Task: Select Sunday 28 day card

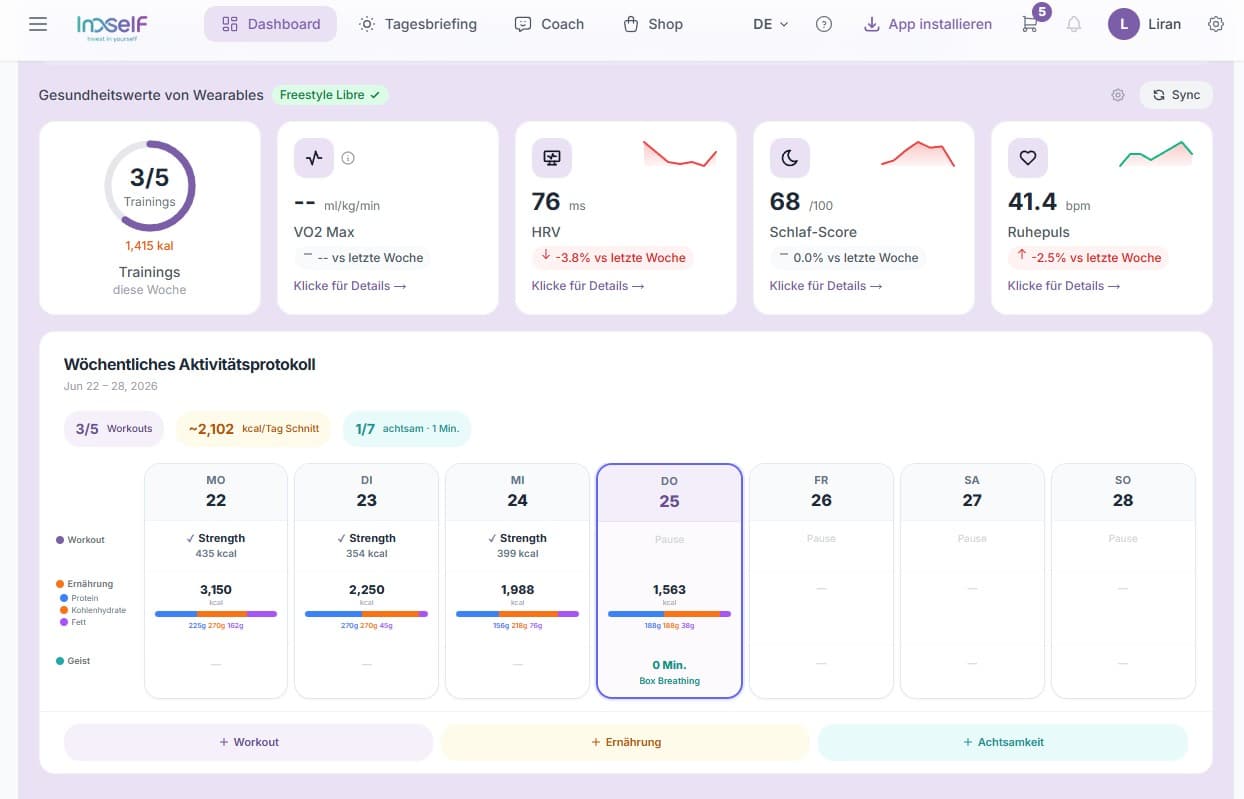Action: 1123,581
